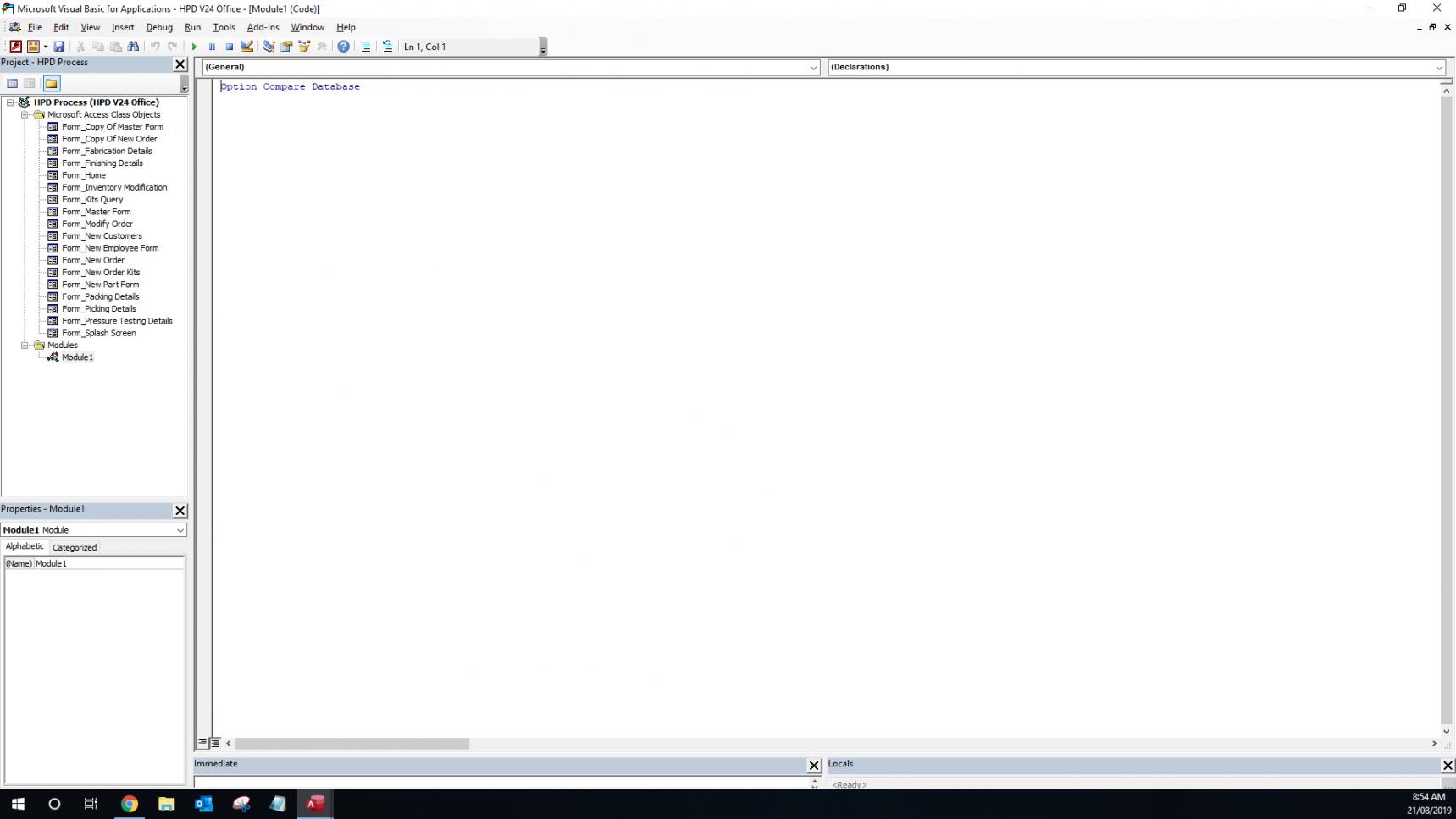The width and height of the screenshot is (1456, 819).
Task: Click Full Module View button
Action: coord(215,743)
